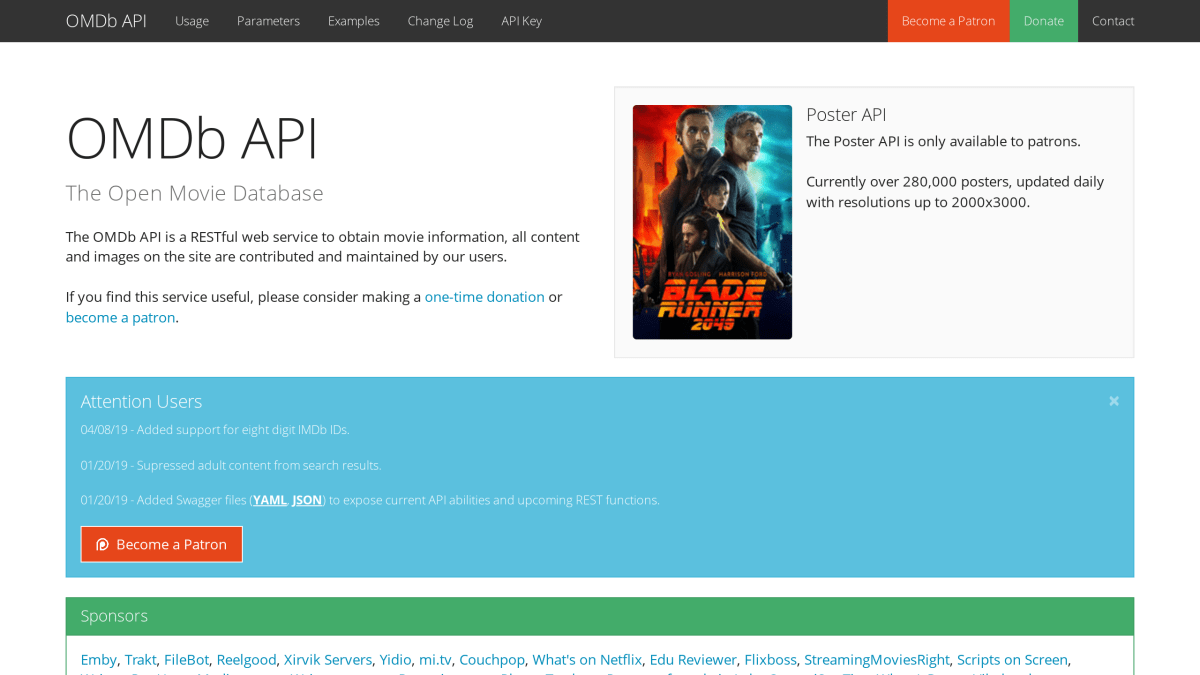Screen dimensions: 1200x675
Task: Visit Xirvik Servers sponsor link
Action: click(328, 660)
